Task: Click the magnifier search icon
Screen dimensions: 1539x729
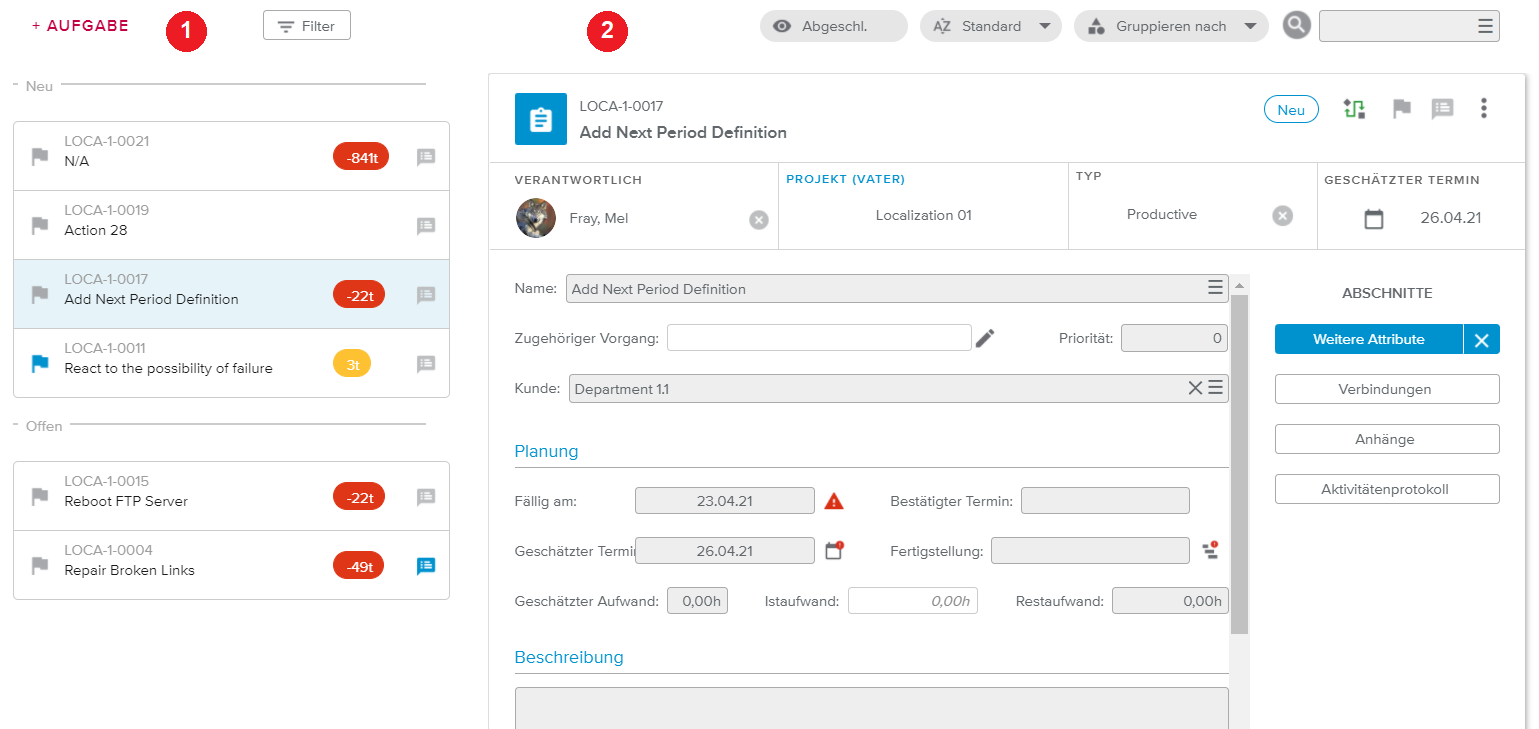Action: (x=1296, y=26)
